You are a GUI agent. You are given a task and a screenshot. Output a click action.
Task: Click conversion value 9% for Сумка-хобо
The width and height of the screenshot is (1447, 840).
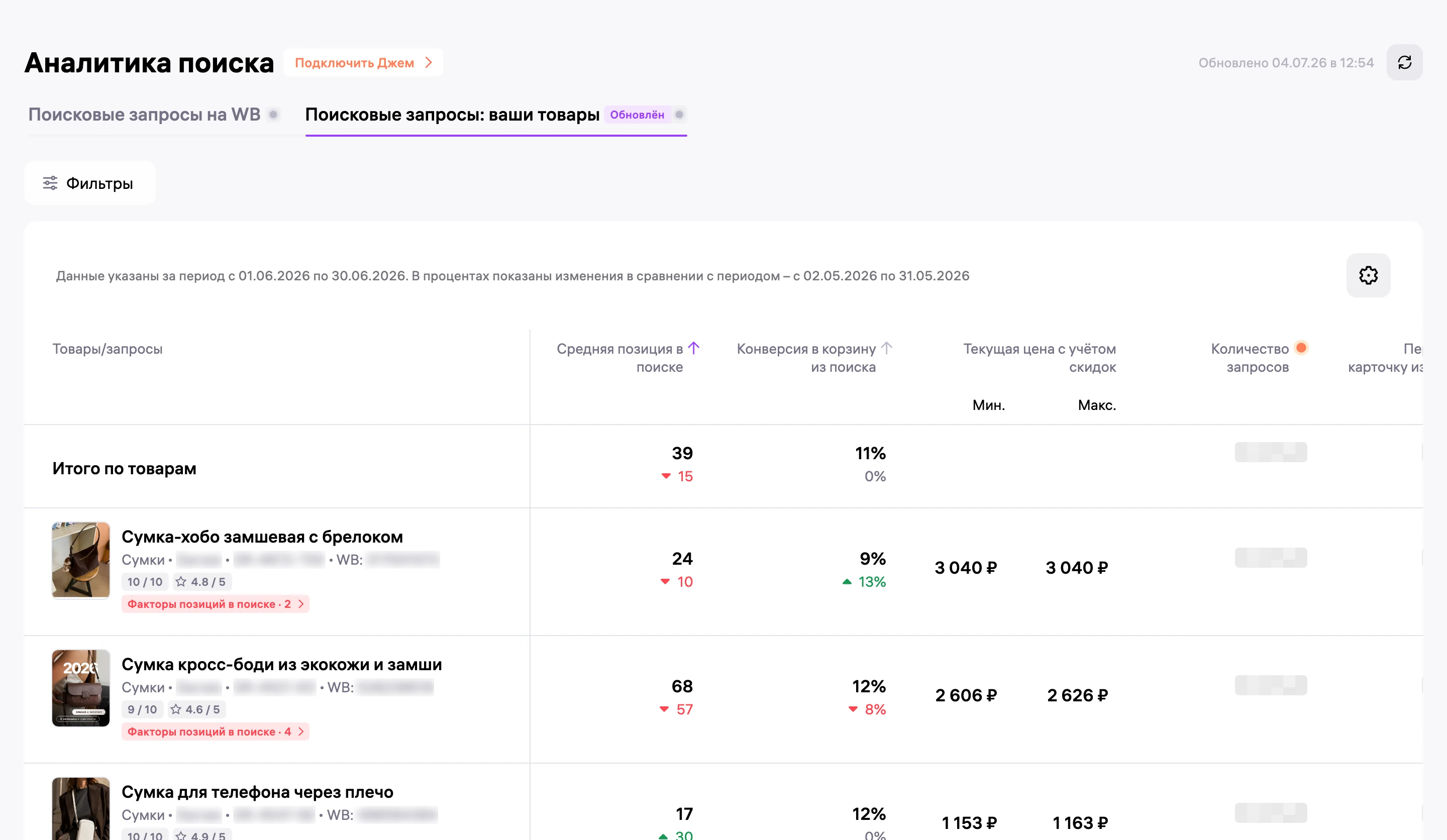(872, 559)
